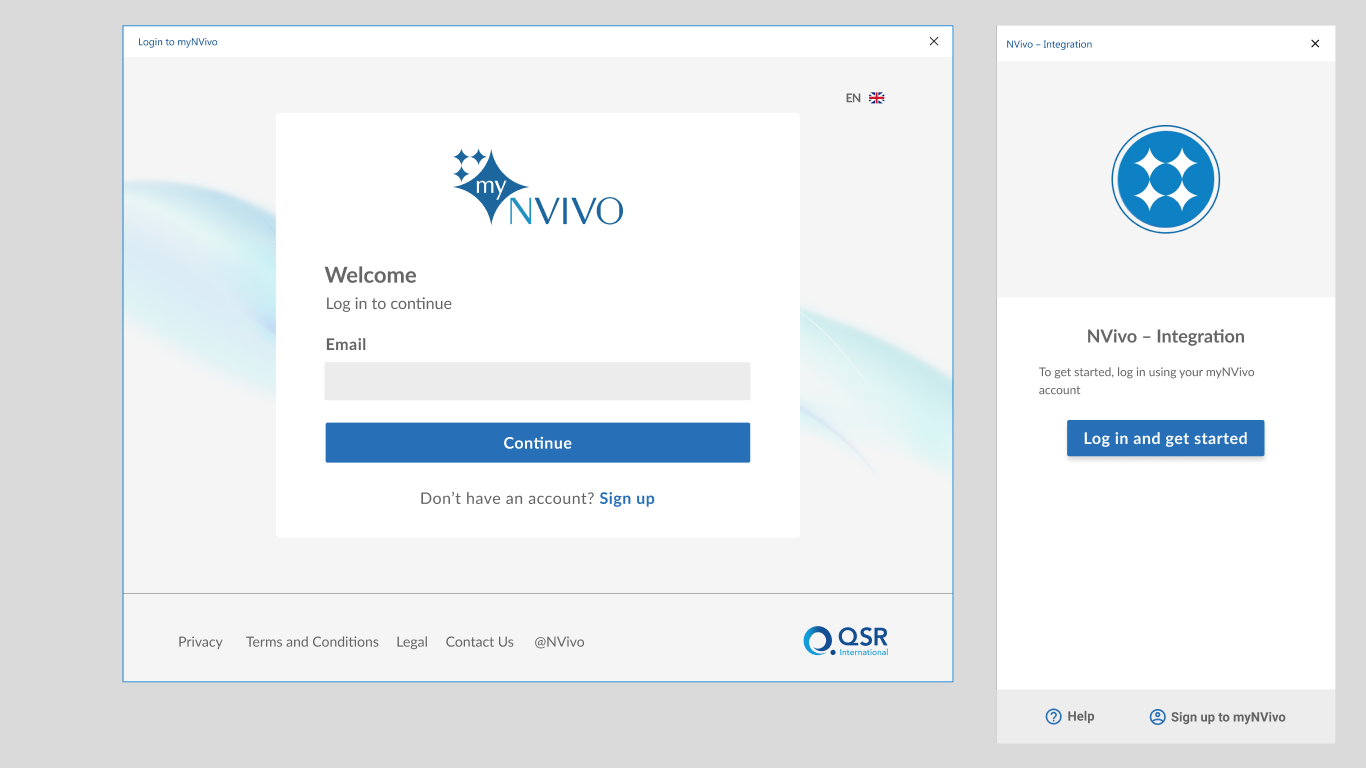Click the Email input field
The height and width of the screenshot is (768, 1366).
point(537,381)
